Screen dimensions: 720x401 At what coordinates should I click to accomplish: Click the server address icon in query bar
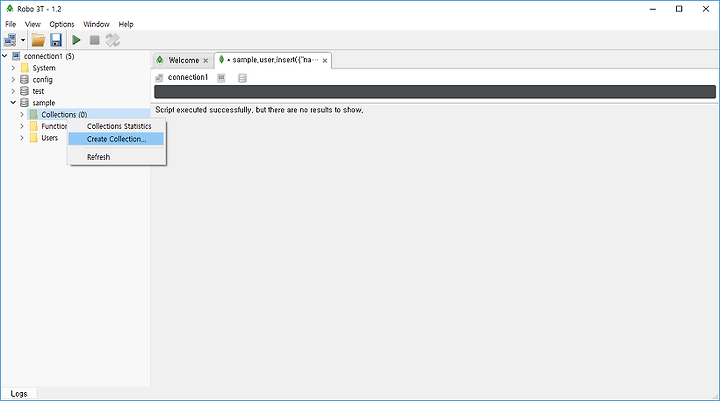221,78
